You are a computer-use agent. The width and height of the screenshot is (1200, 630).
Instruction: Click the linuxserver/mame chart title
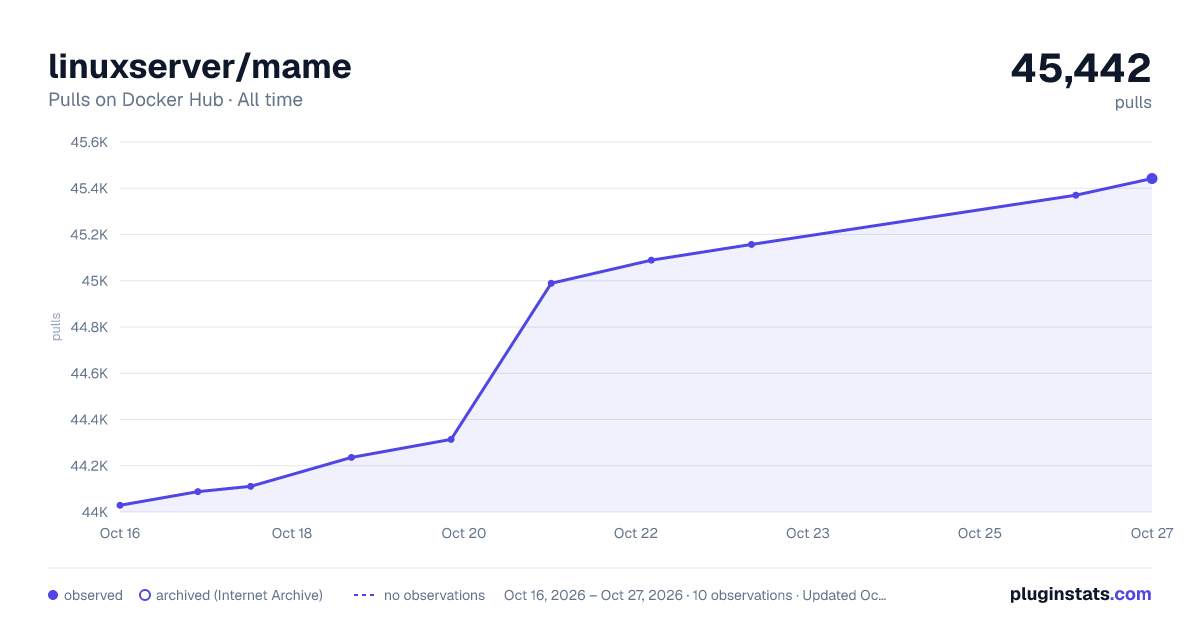coord(200,67)
